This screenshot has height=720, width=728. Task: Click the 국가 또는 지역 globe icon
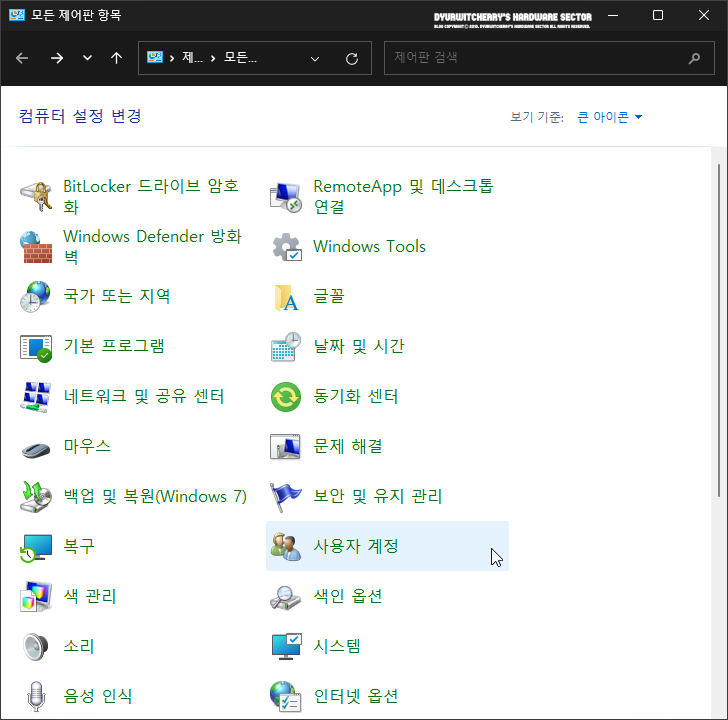(x=36, y=297)
